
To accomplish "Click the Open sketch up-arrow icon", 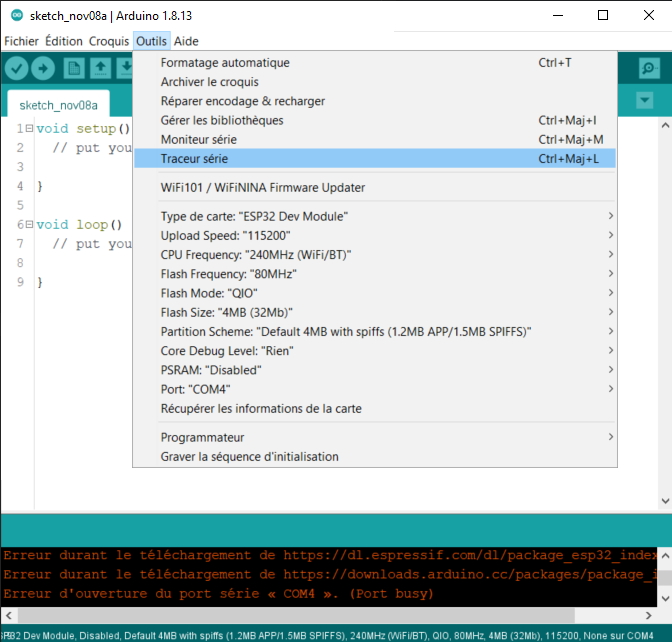I will [x=100, y=68].
